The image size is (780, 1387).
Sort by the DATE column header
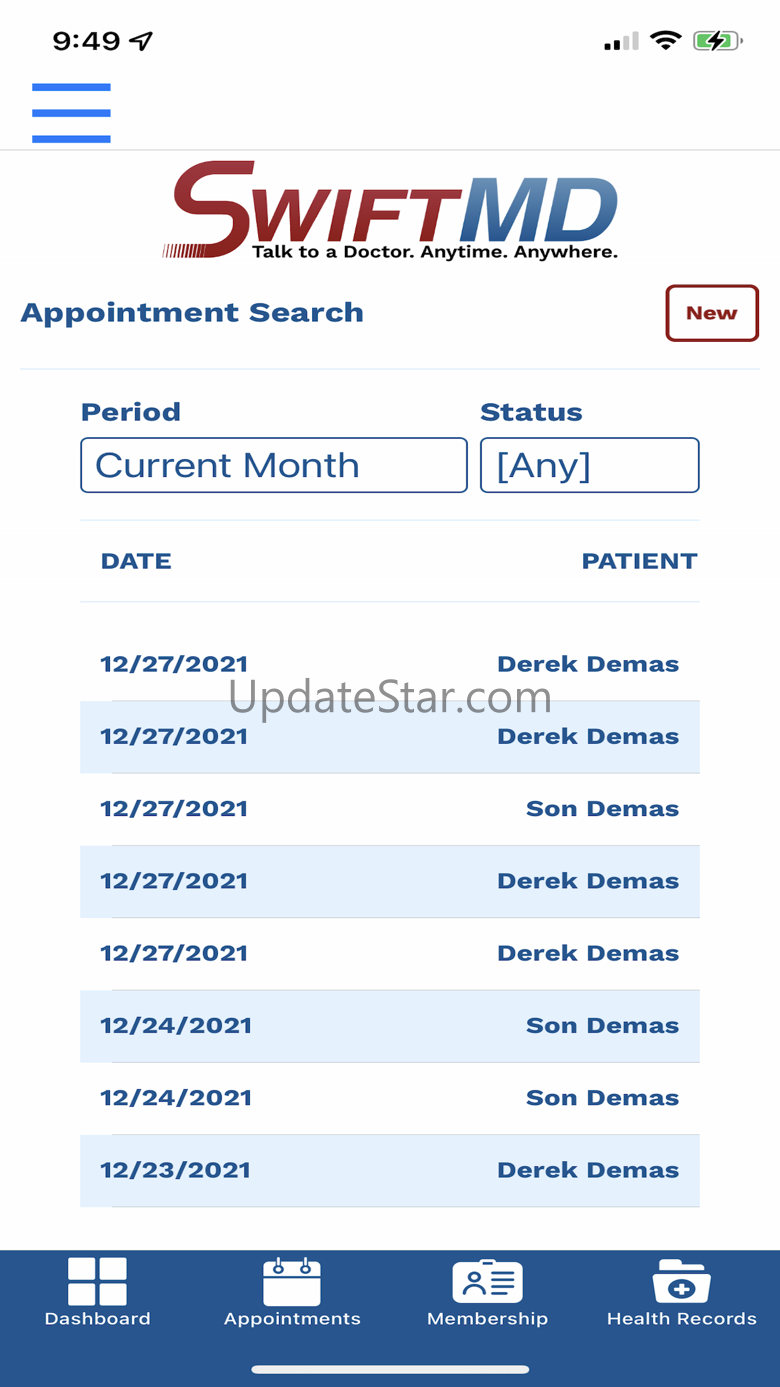tap(136, 561)
